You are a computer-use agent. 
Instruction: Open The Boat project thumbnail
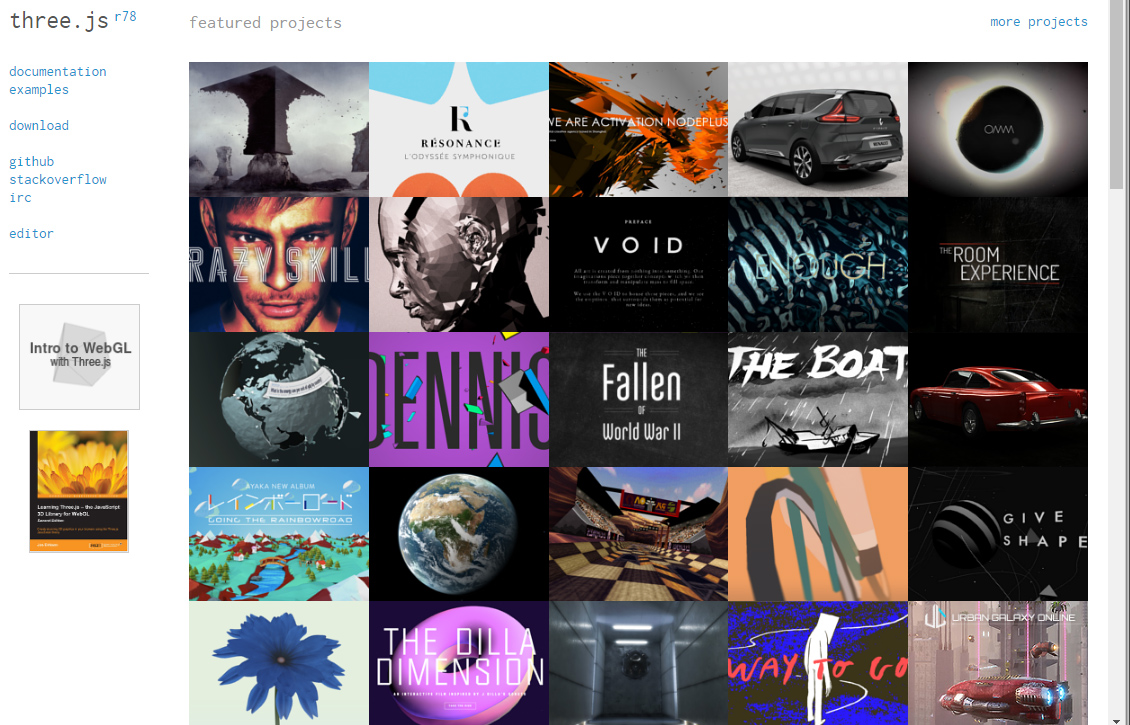click(x=818, y=399)
